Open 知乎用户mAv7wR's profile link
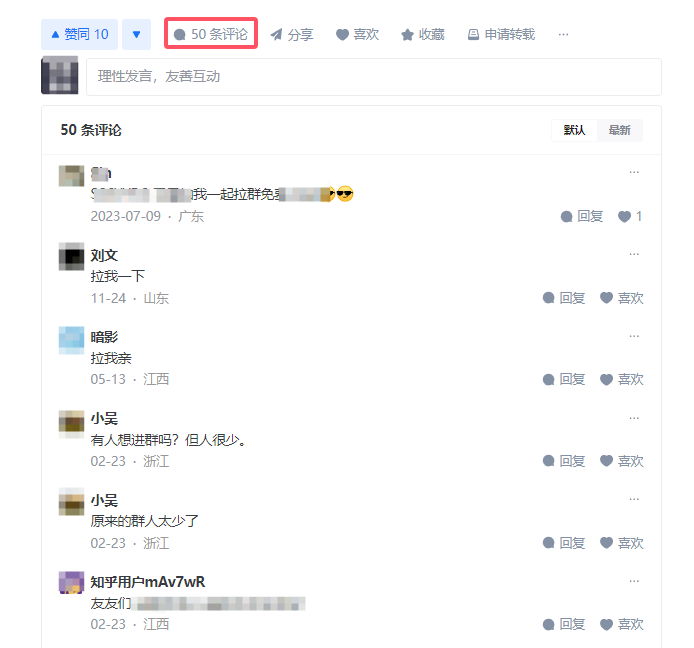 coord(148,582)
